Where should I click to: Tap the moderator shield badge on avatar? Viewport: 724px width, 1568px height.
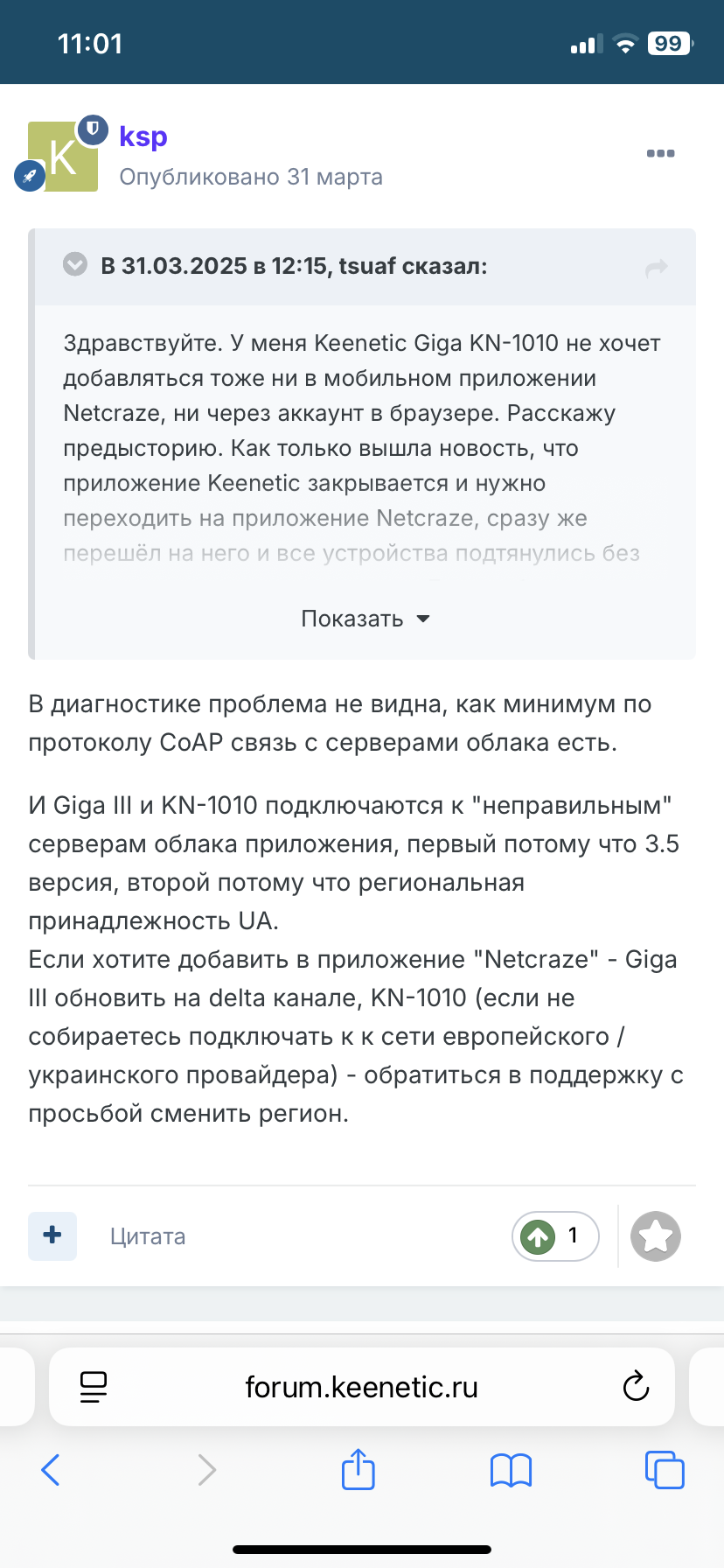92,129
